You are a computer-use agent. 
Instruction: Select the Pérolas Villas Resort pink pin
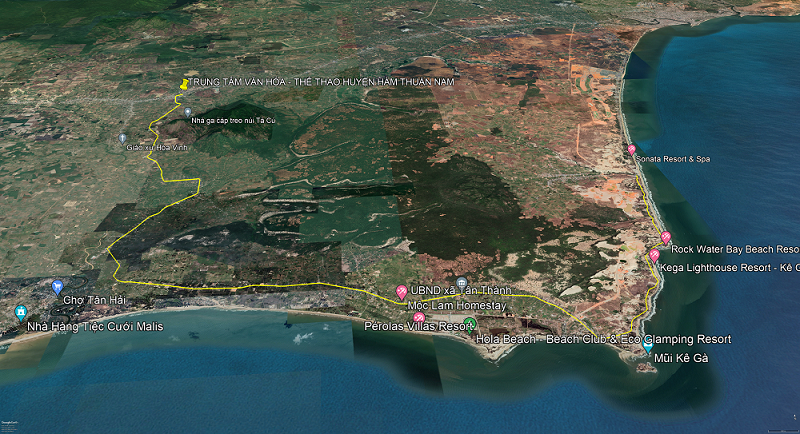click(x=419, y=316)
